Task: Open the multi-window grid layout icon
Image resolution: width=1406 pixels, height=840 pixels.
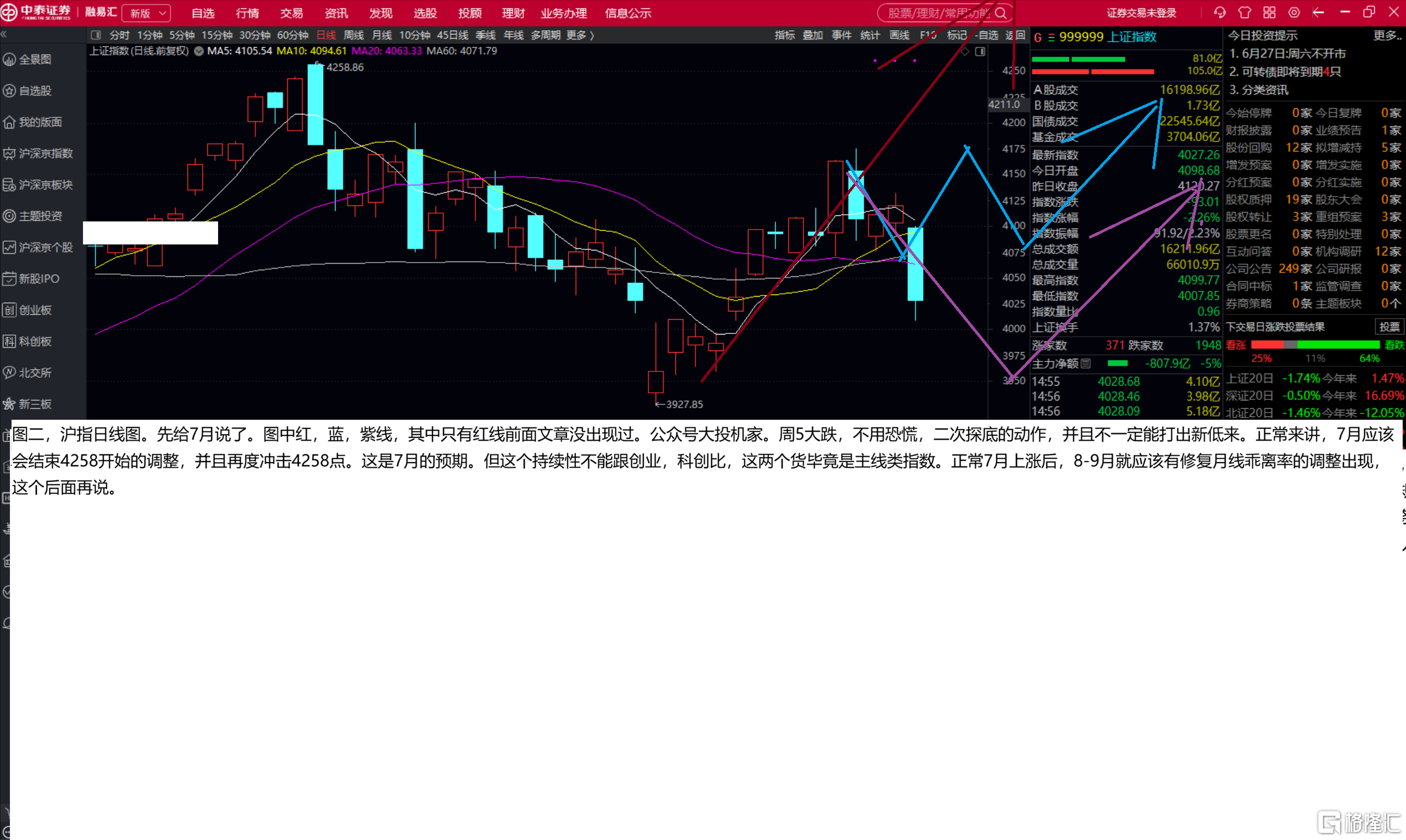Action: (x=1270, y=13)
